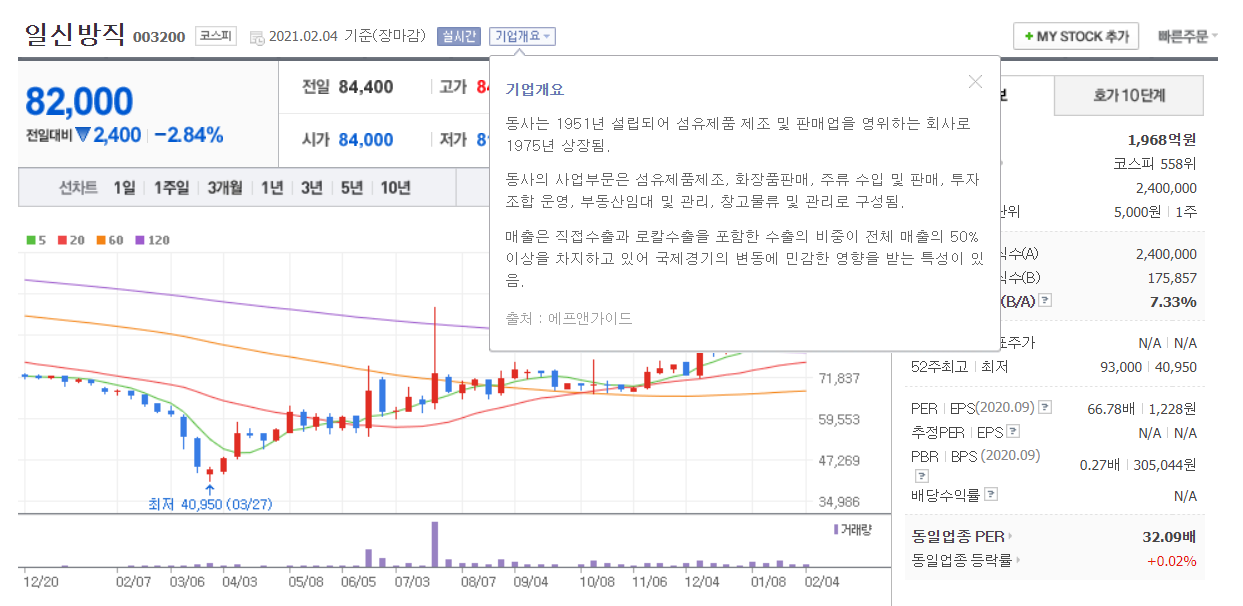This screenshot has height=606, width=1243.
Task: Open the 빠른주문 dropdown
Action: (x=1187, y=36)
